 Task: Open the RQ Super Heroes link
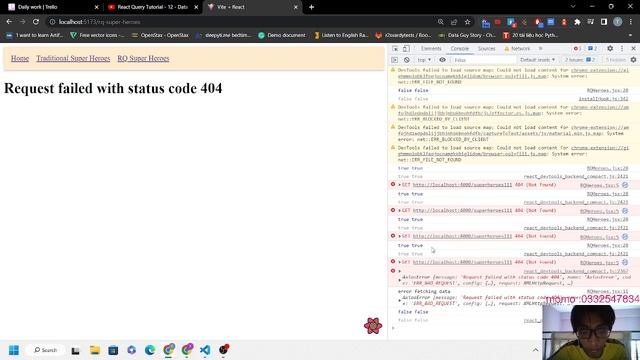click(x=143, y=58)
